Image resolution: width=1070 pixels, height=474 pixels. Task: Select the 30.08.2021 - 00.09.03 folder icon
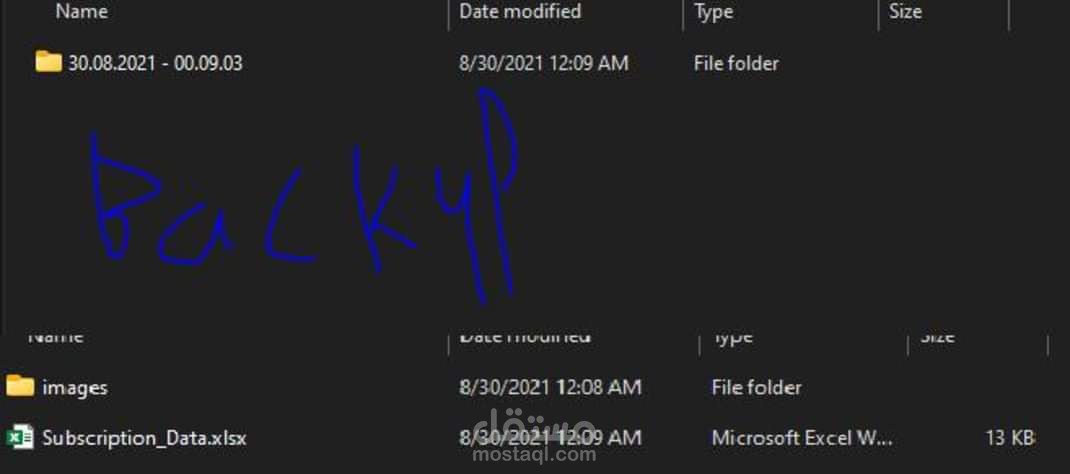(48, 61)
